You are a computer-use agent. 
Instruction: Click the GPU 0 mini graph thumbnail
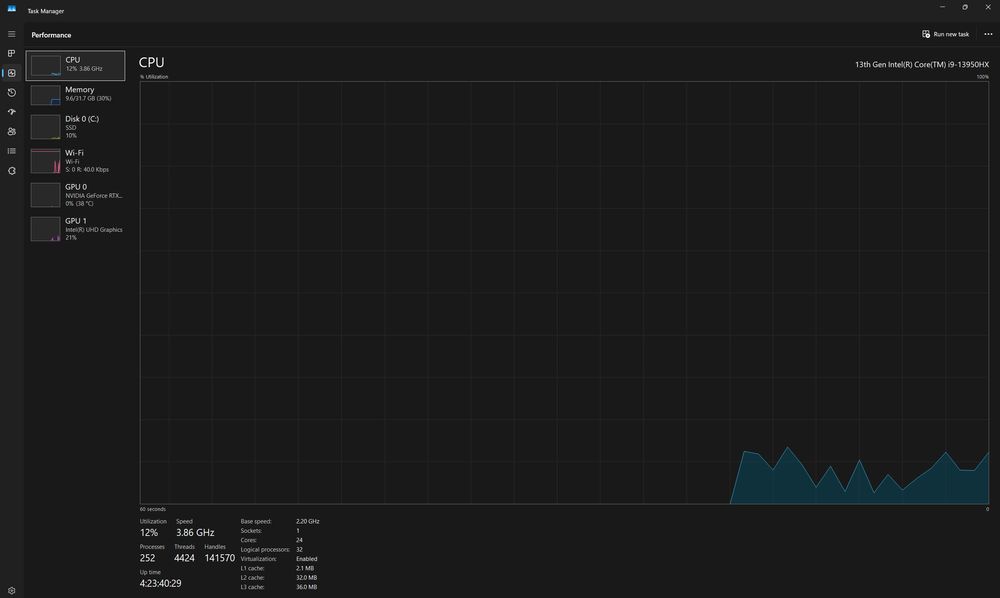tap(45, 195)
